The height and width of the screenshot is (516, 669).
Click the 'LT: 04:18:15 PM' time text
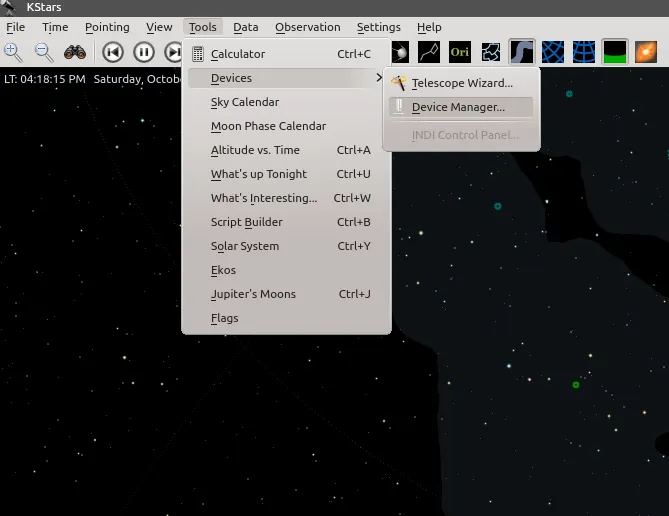[45, 79]
